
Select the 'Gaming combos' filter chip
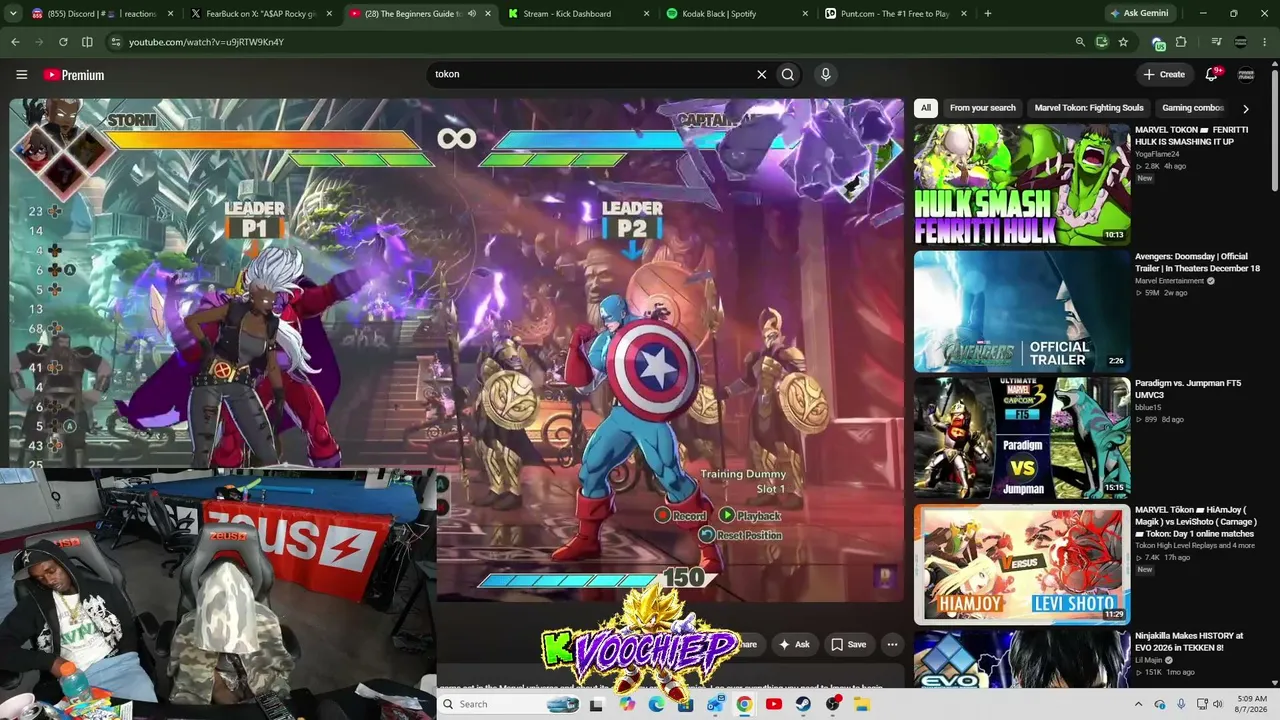(1193, 108)
